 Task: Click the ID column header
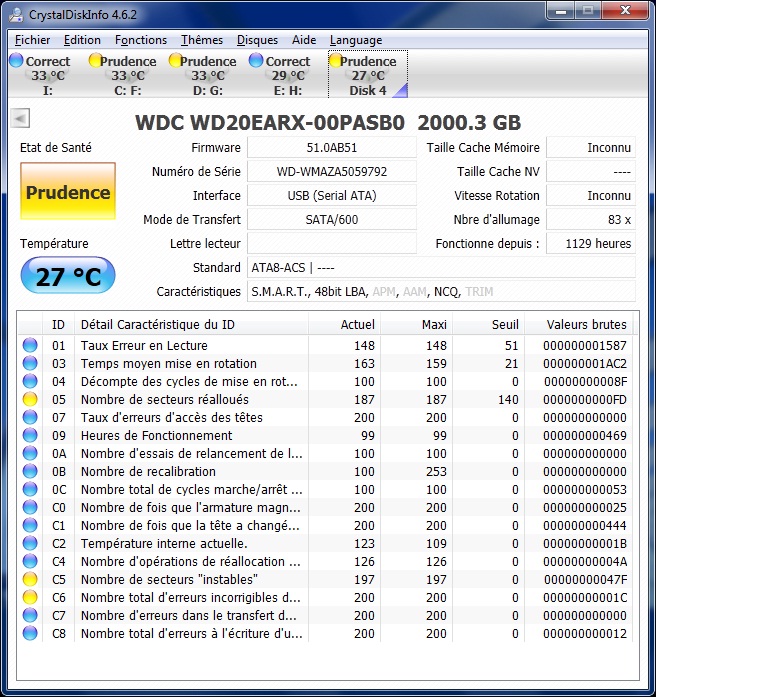click(x=58, y=324)
